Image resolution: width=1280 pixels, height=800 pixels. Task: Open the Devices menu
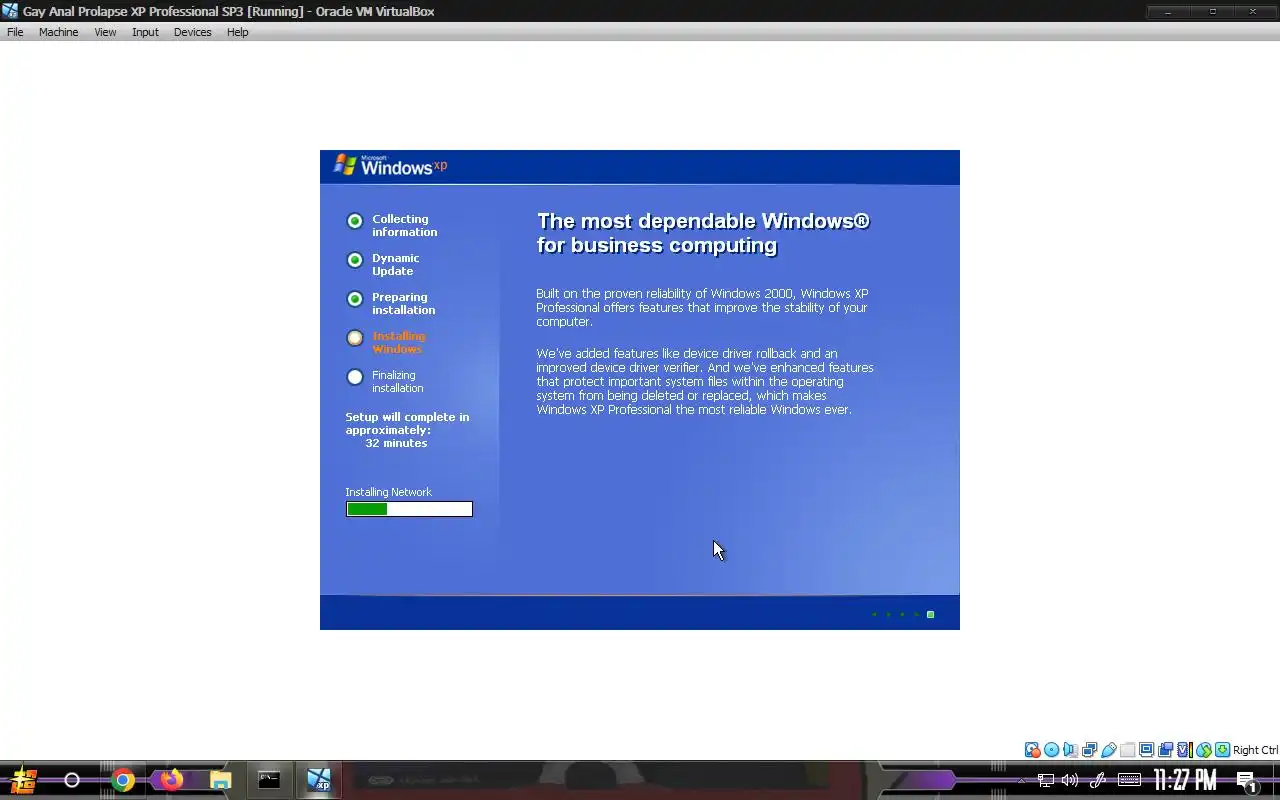192,32
